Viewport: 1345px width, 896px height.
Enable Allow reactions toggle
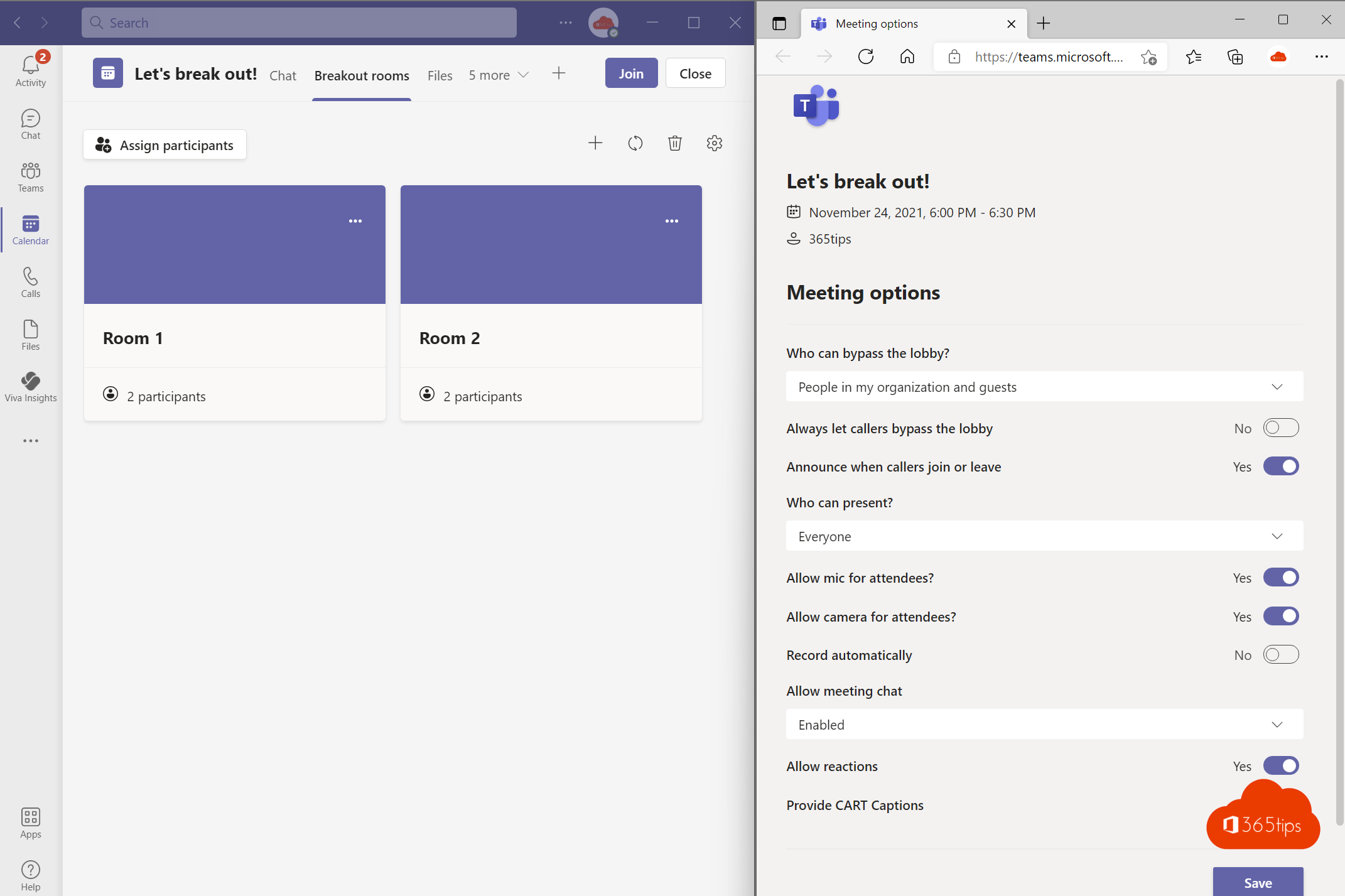coord(1281,766)
